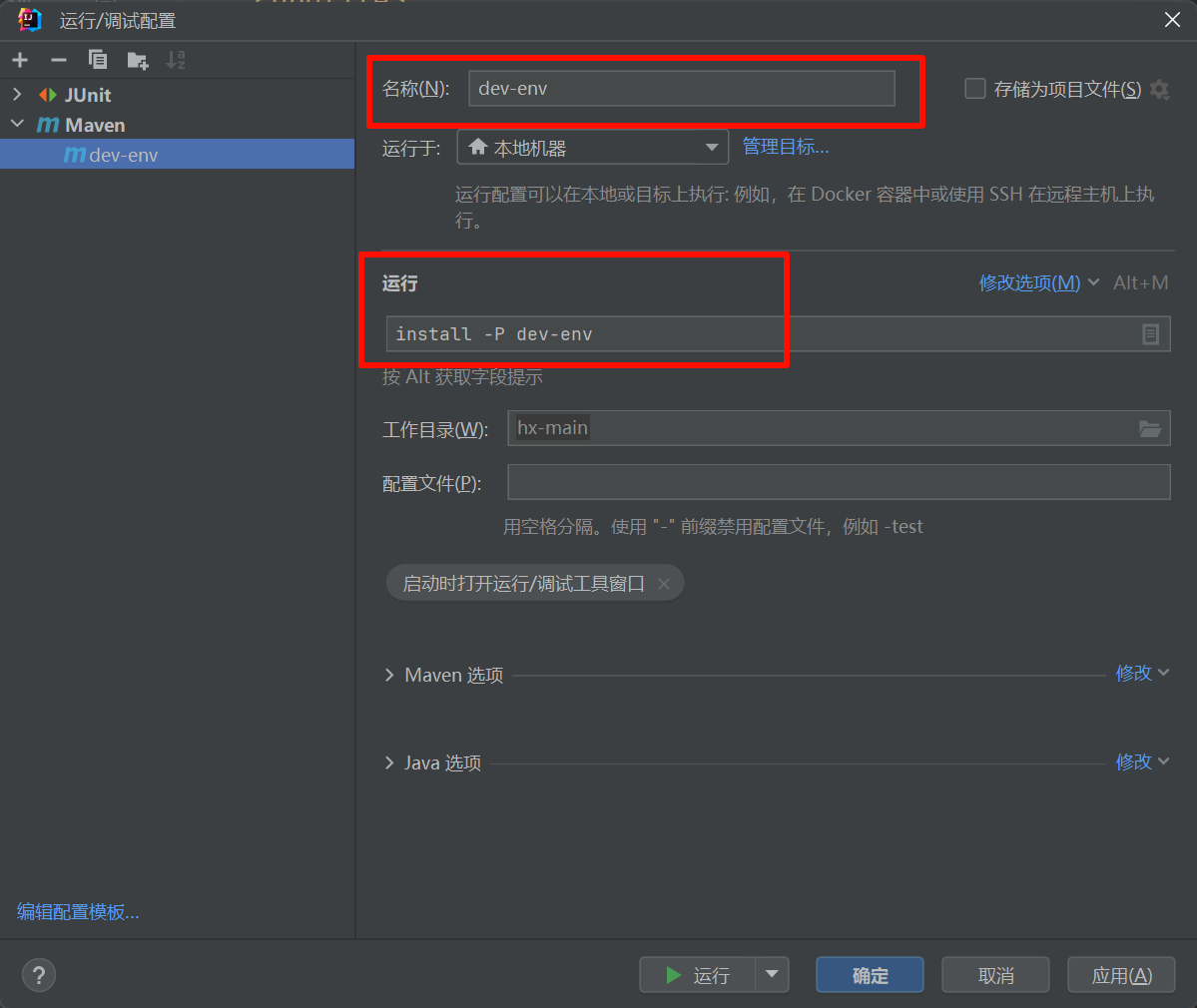The height and width of the screenshot is (1008, 1197).
Task: Open 修改 dropdown for Java 选项
Action: tap(1142, 760)
